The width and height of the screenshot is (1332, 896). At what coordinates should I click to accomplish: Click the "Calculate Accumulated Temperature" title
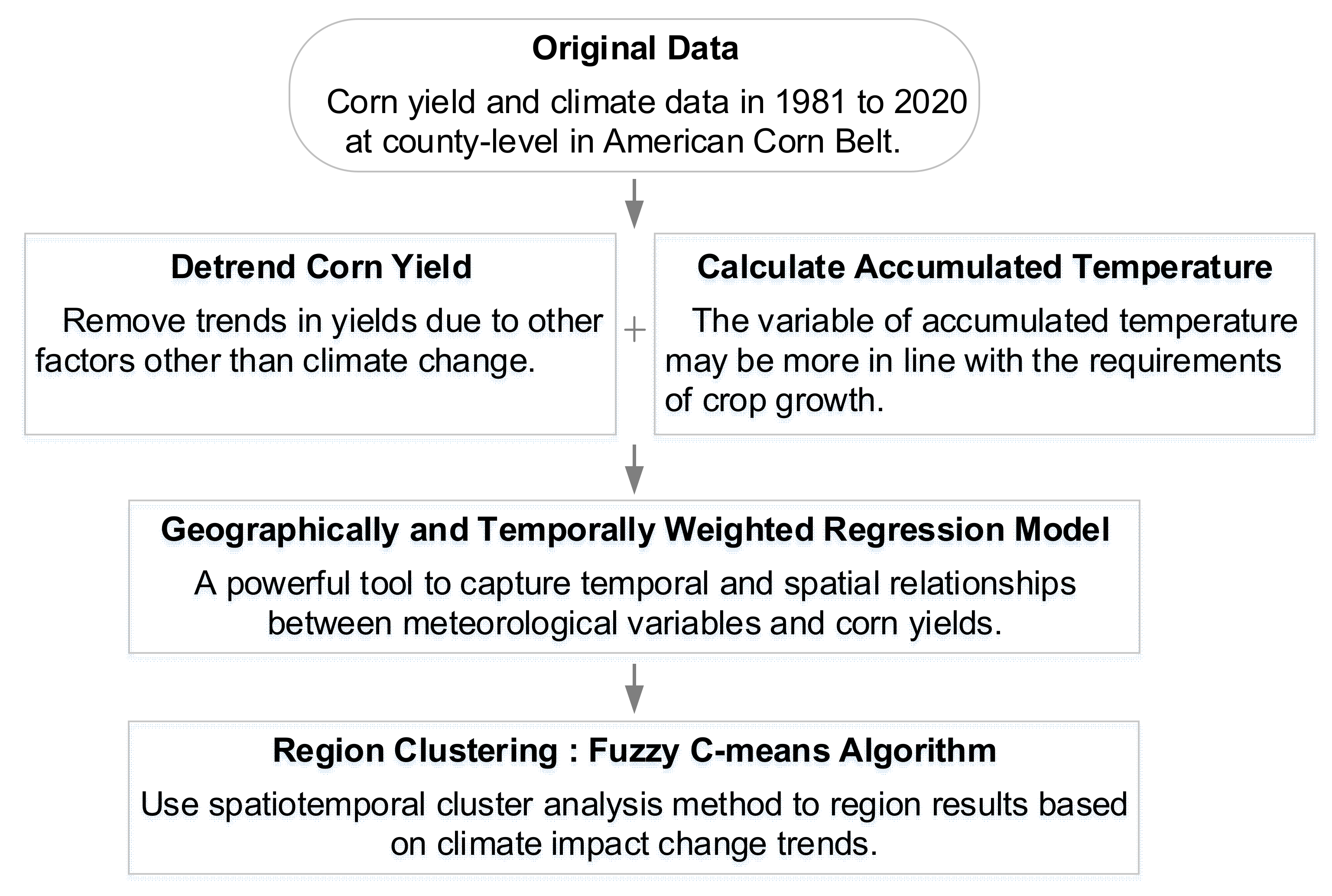coord(984,267)
